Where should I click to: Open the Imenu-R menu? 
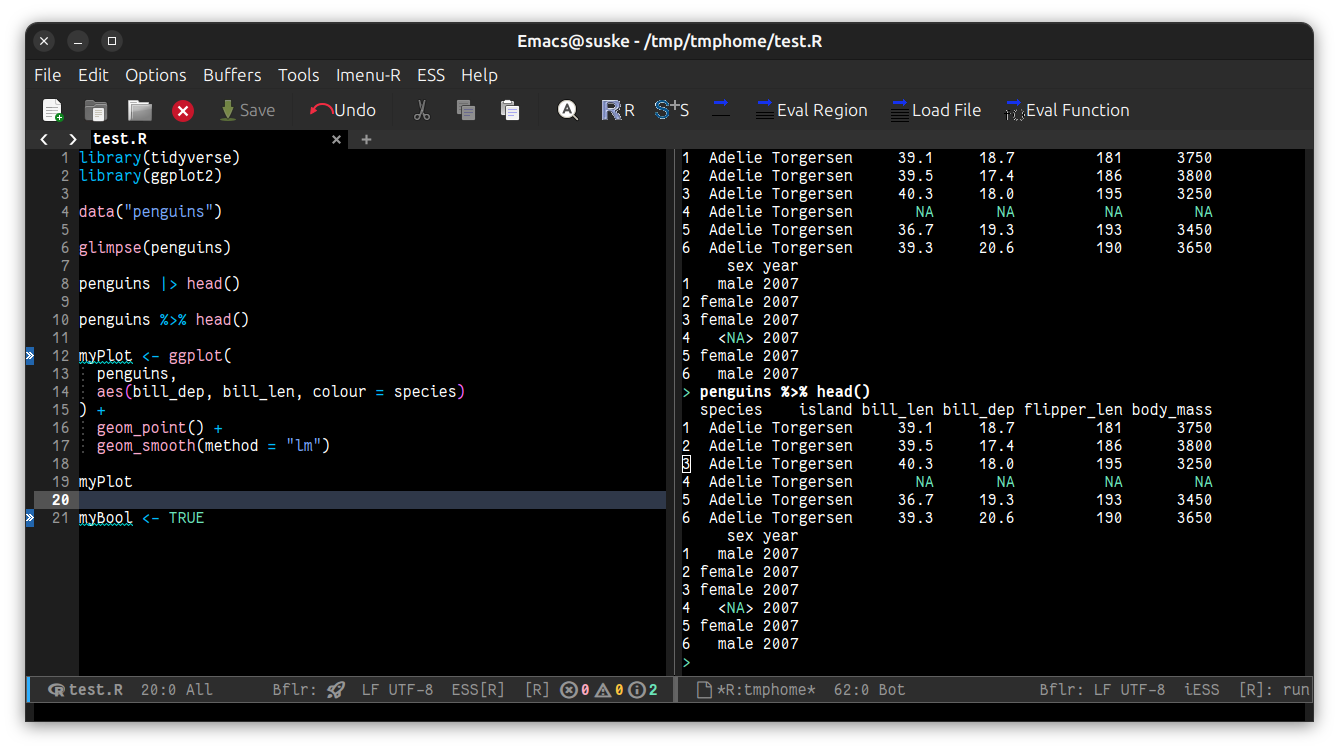[368, 75]
